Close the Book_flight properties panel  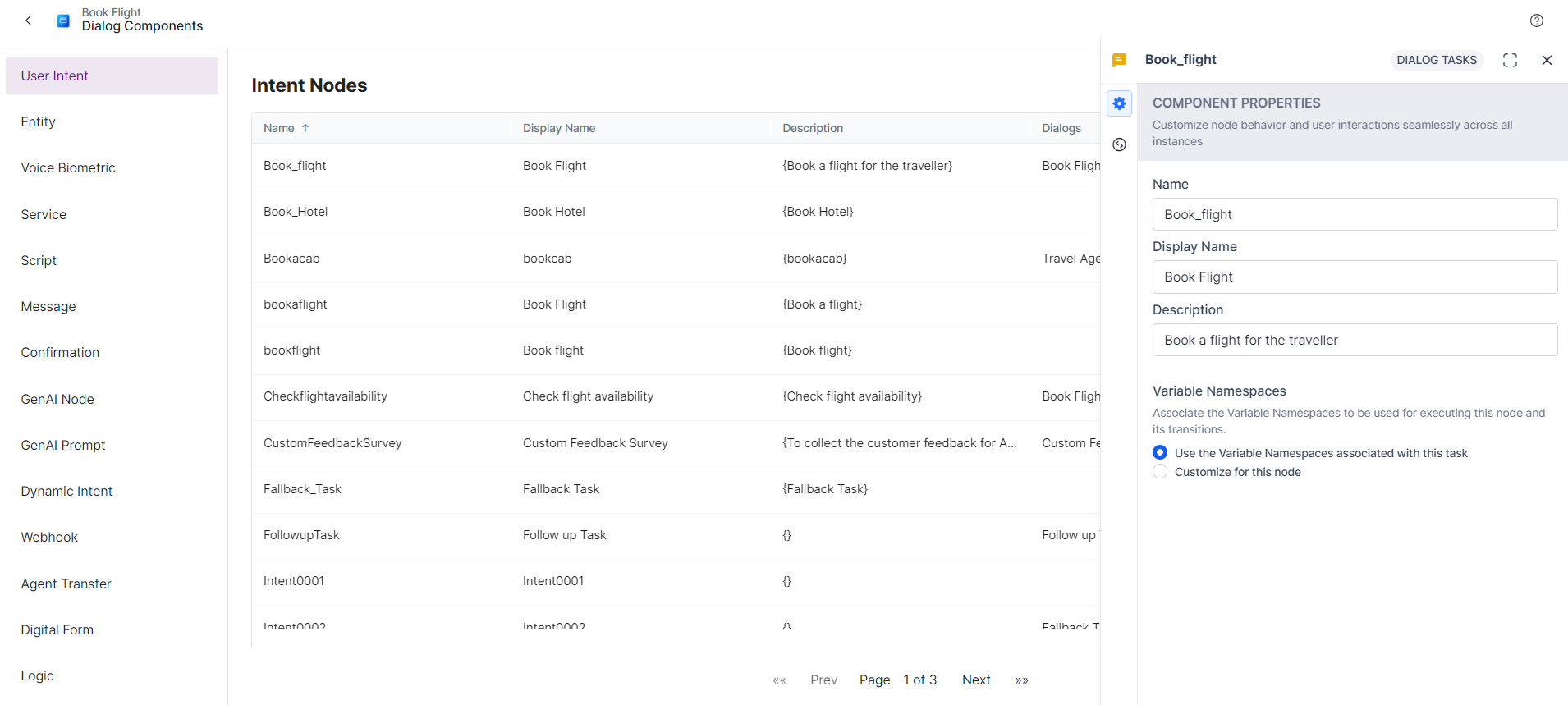pyautogui.click(x=1546, y=60)
